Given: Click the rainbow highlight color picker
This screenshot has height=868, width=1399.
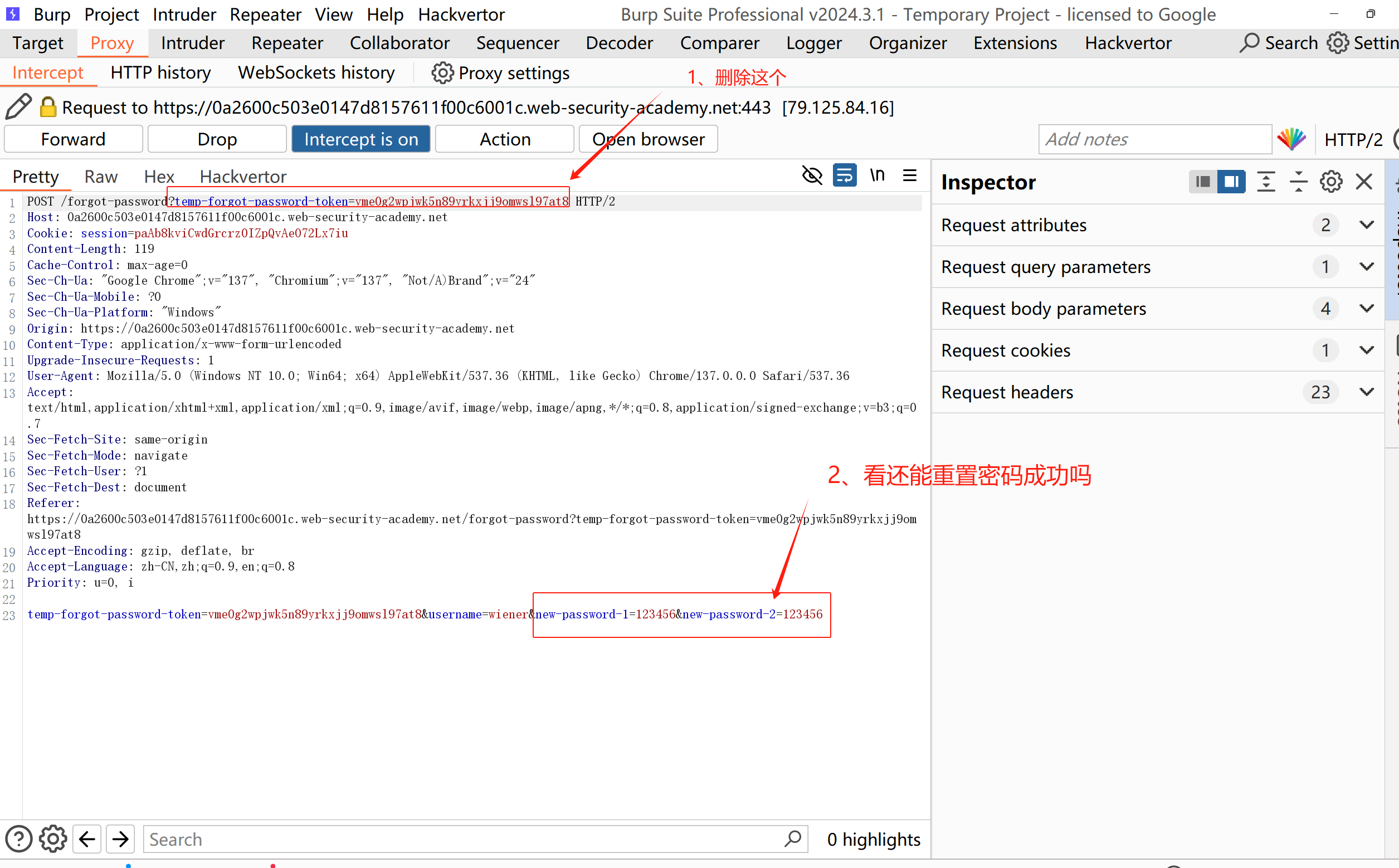Looking at the screenshot, I should coord(1291,139).
